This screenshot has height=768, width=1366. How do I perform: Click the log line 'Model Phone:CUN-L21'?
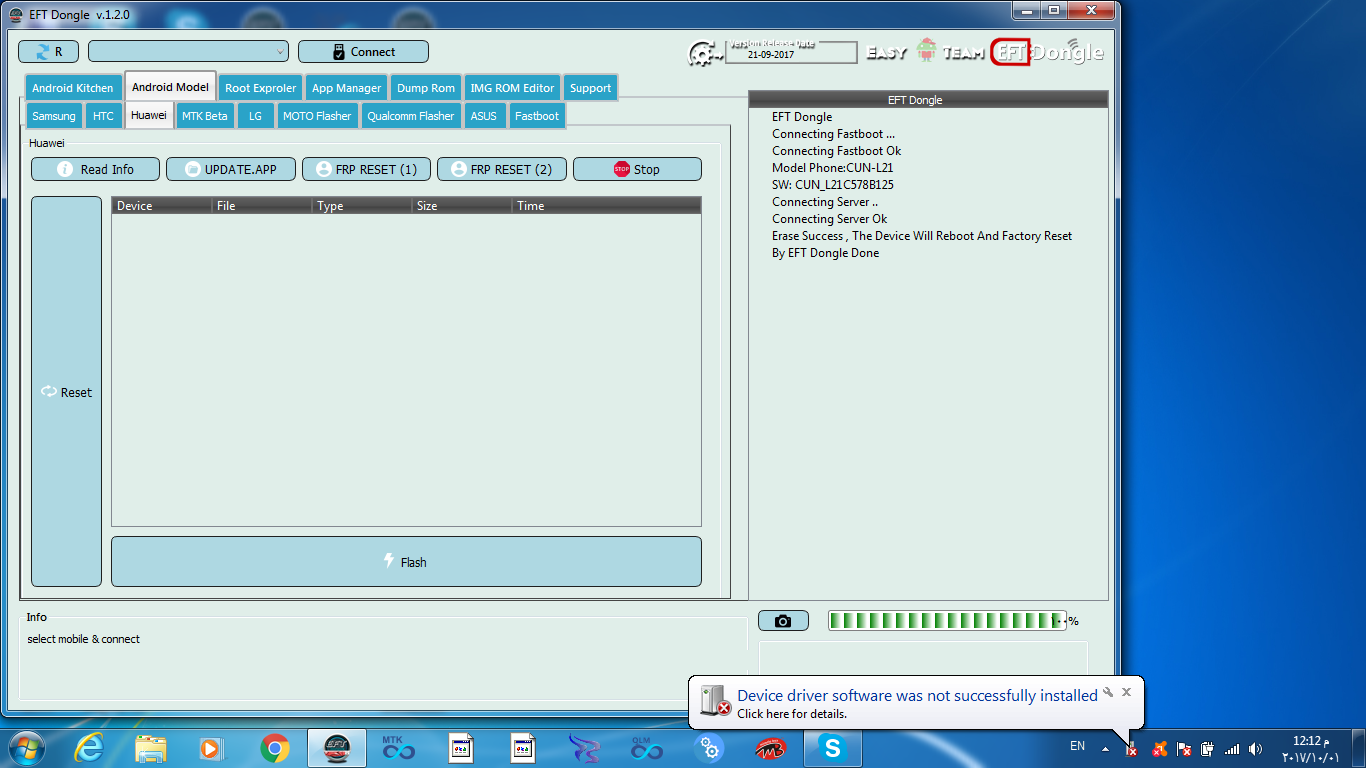832,168
